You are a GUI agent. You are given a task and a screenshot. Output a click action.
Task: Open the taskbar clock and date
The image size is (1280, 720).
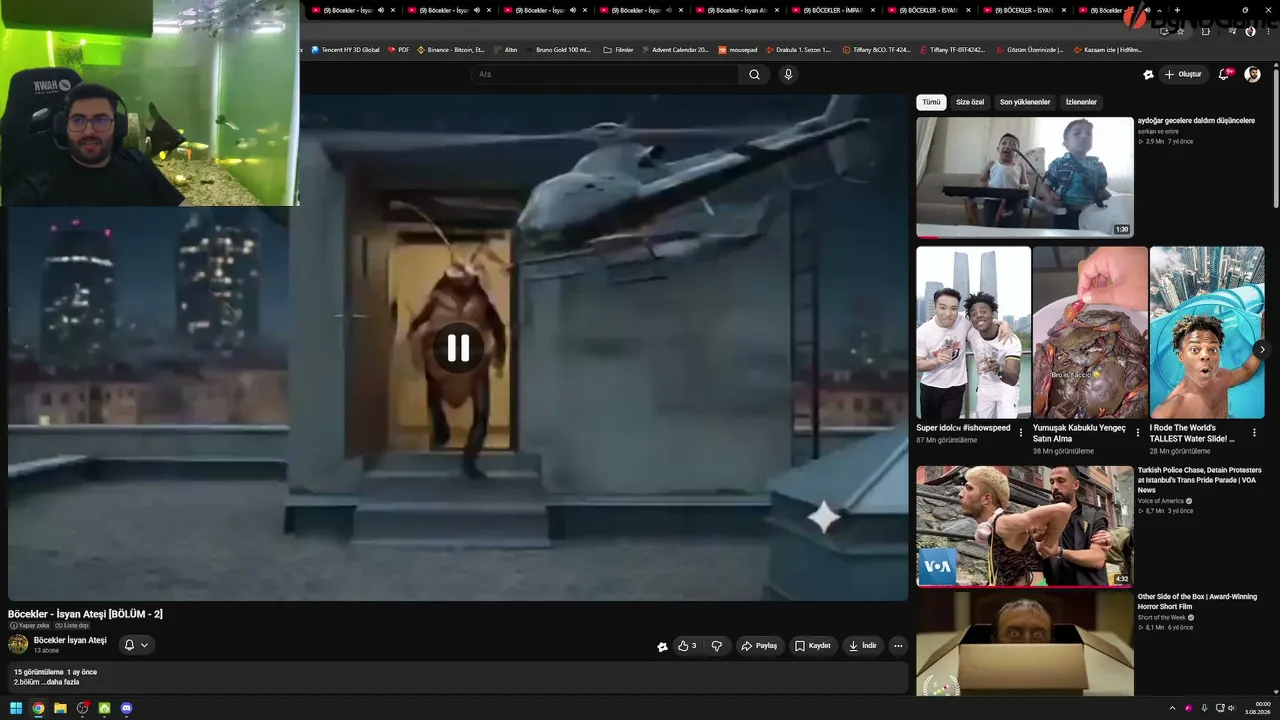pyautogui.click(x=1257, y=708)
